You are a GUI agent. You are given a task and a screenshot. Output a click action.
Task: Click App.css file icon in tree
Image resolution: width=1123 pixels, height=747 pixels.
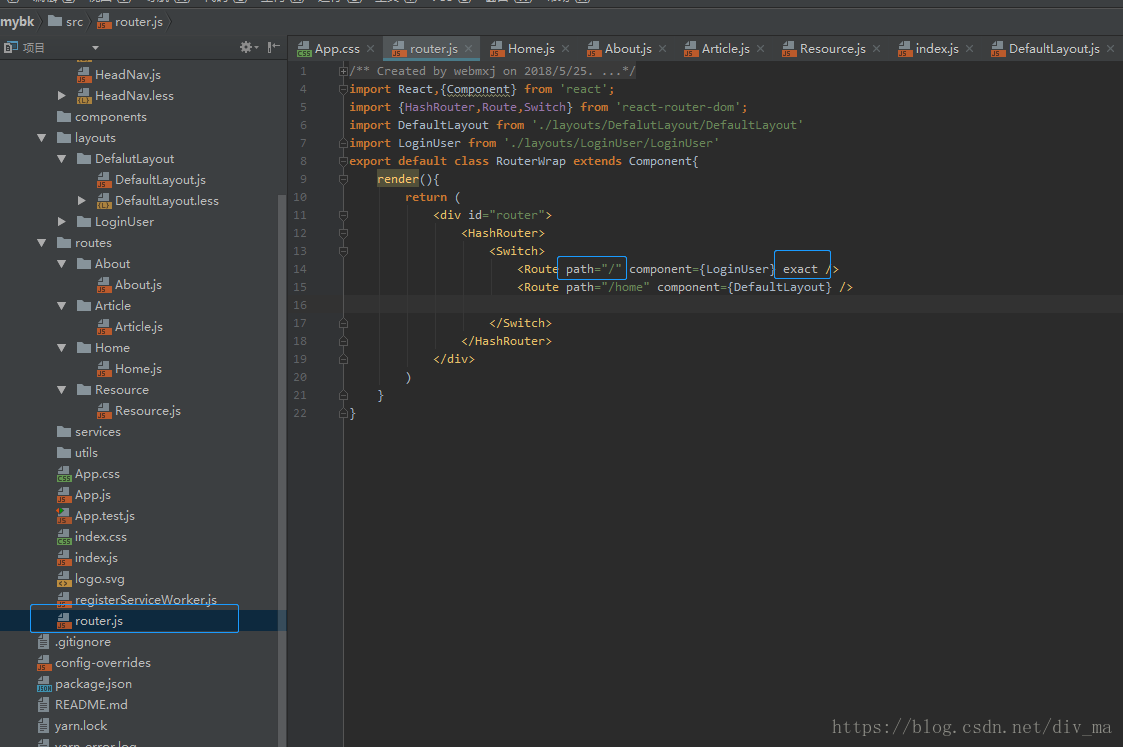[64, 474]
